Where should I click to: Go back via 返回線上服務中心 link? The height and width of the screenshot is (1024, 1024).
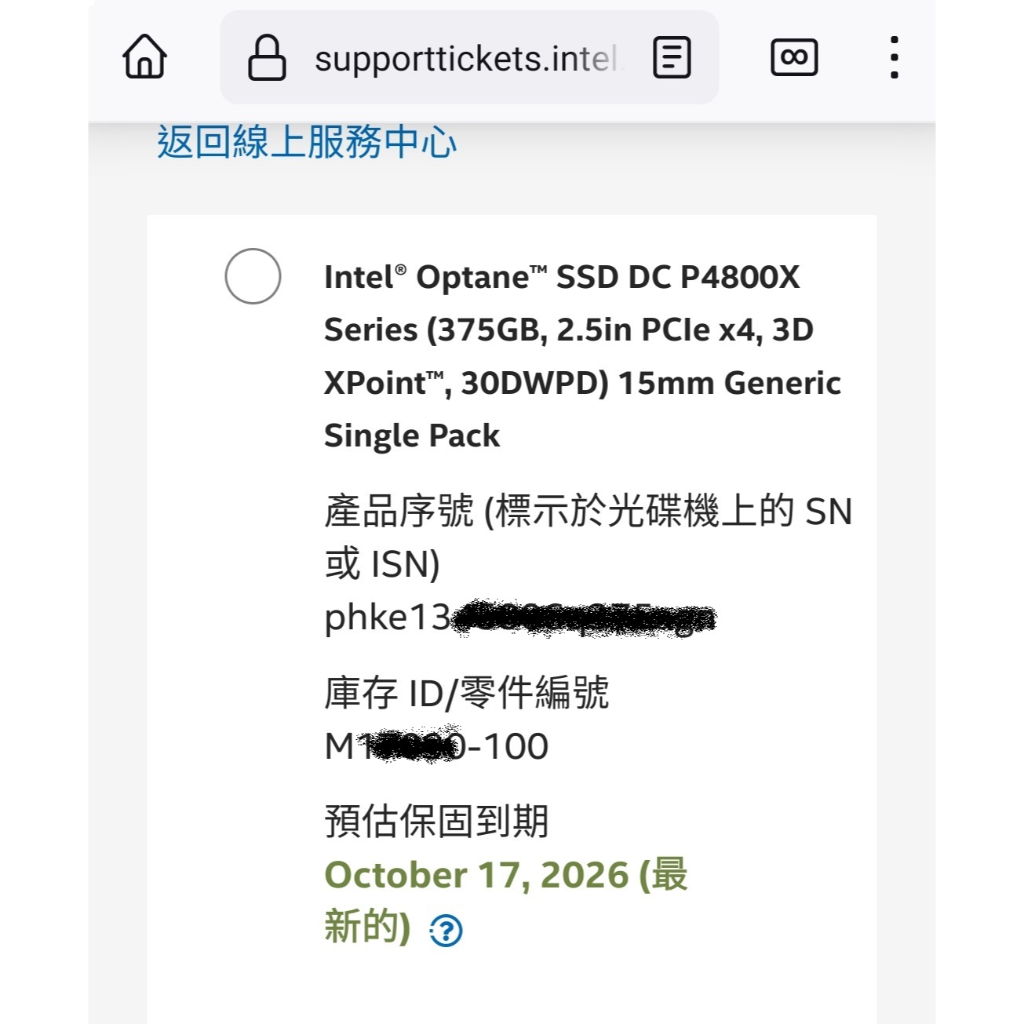tap(307, 142)
